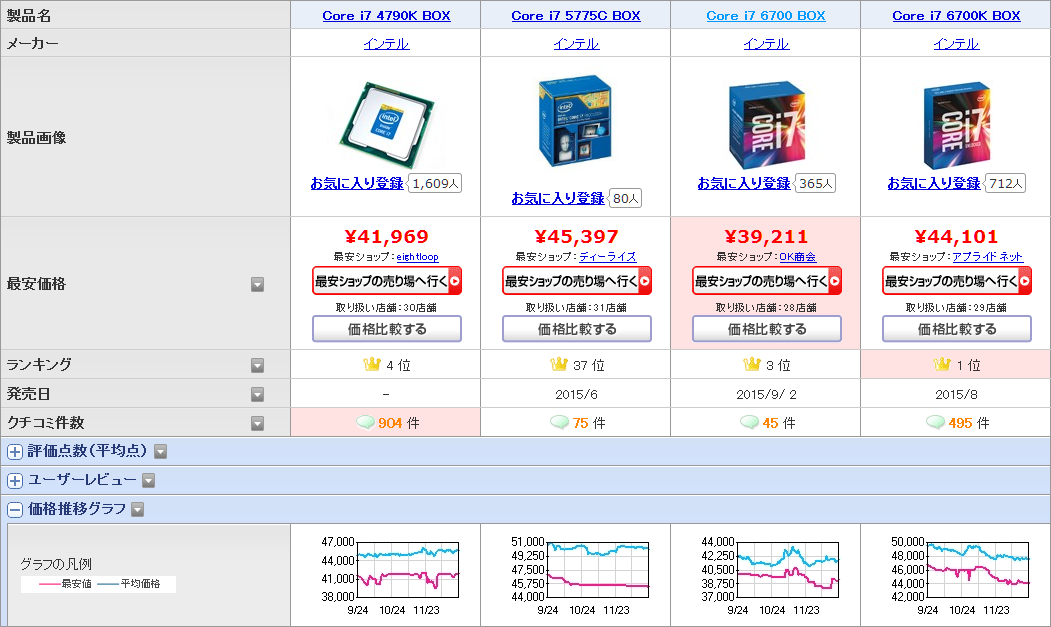
Task: Click the Core i7 5775C box image
Action: (x=576, y=121)
